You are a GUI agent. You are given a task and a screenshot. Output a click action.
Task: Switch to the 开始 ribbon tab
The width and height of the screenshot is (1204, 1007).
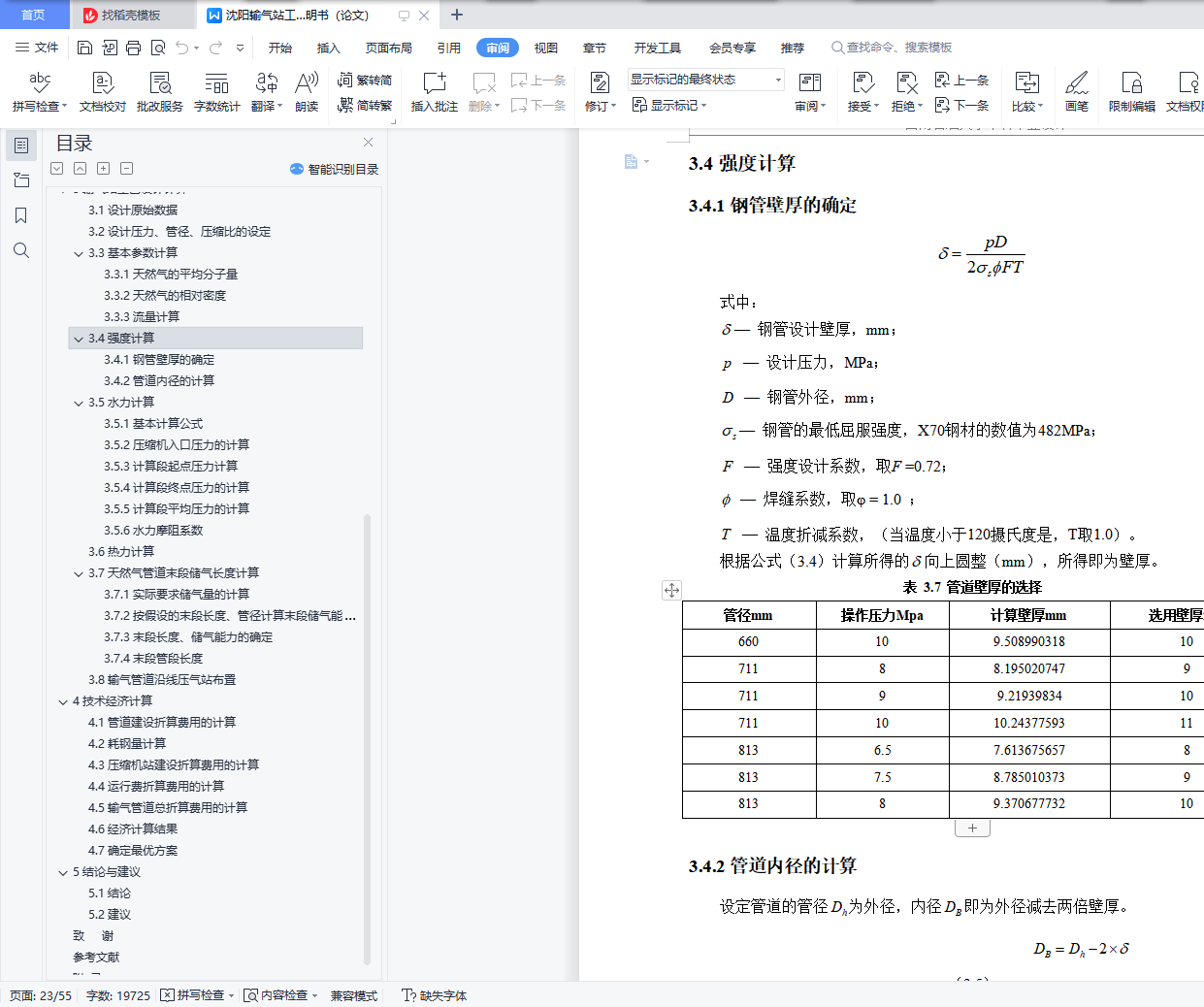[x=280, y=48]
